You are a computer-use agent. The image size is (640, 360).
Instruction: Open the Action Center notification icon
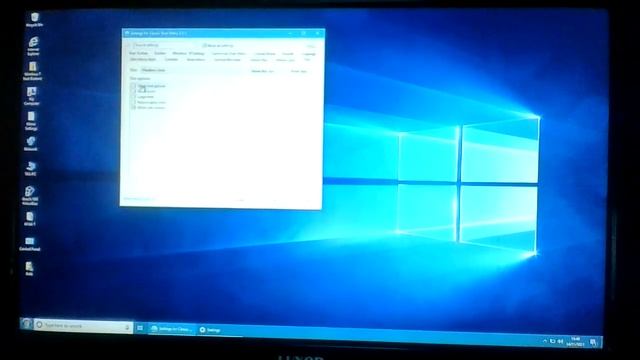pos(593,342)
